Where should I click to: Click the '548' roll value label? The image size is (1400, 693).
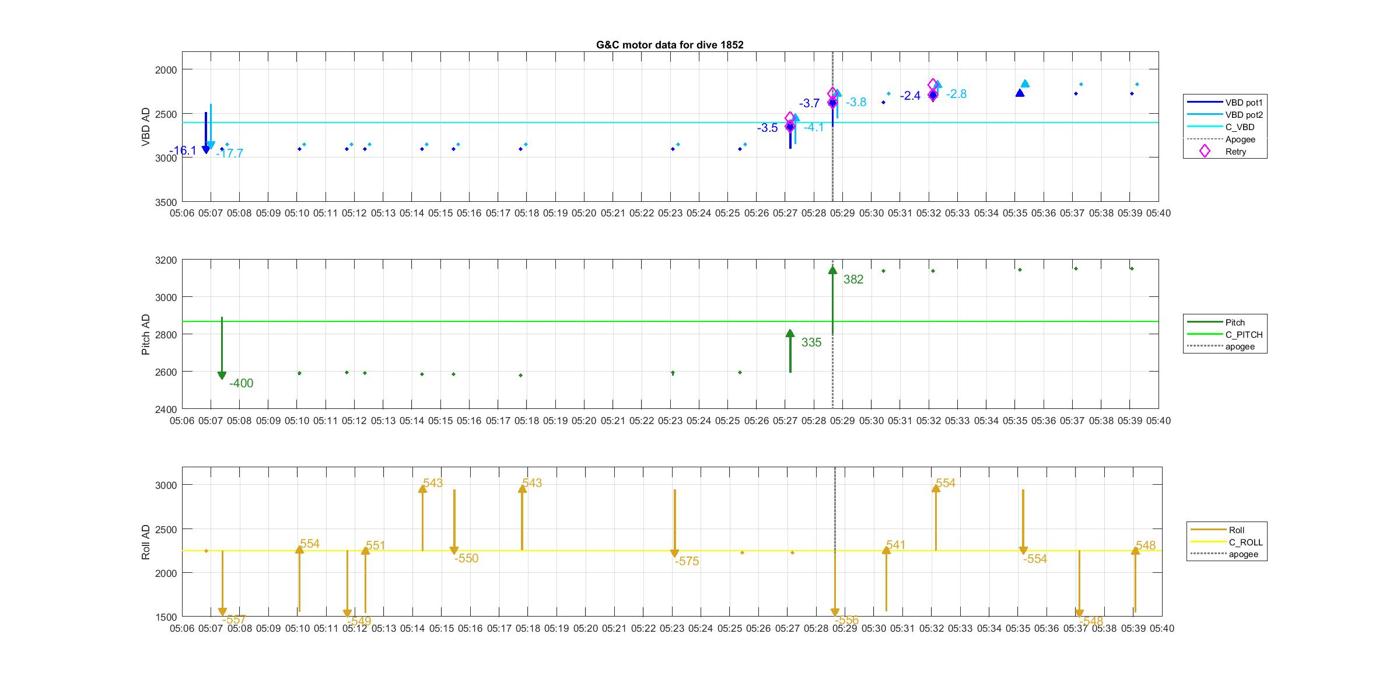pos(1146,545)
